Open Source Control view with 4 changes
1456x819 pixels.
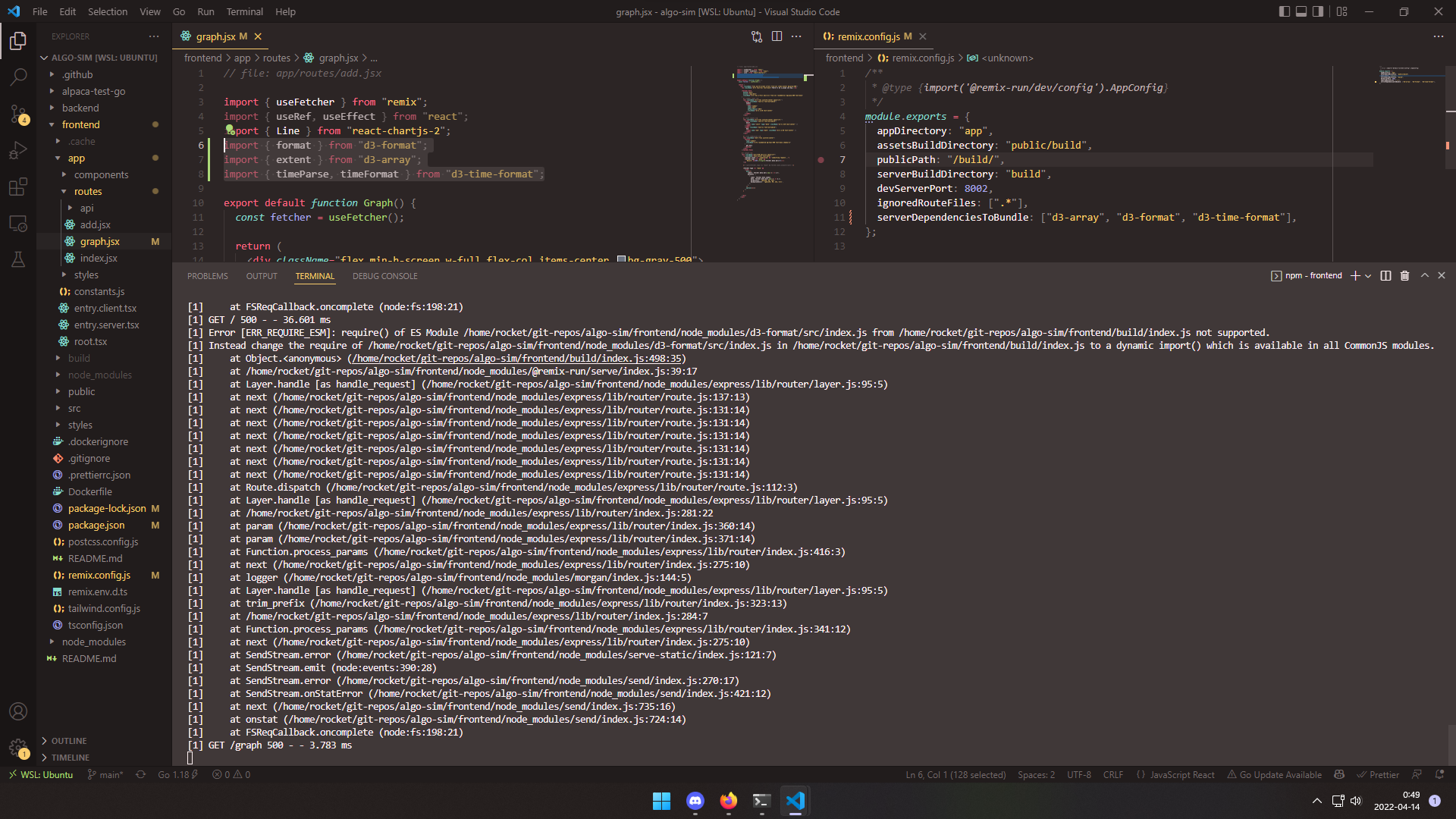tap(18, 114)
